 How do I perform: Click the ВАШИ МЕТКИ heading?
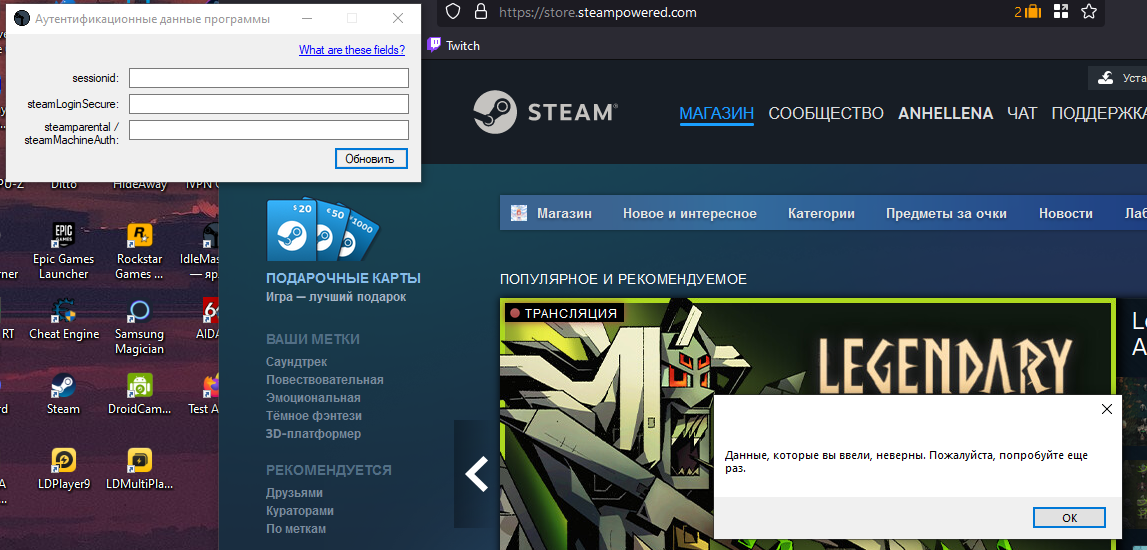coord(312,339)
